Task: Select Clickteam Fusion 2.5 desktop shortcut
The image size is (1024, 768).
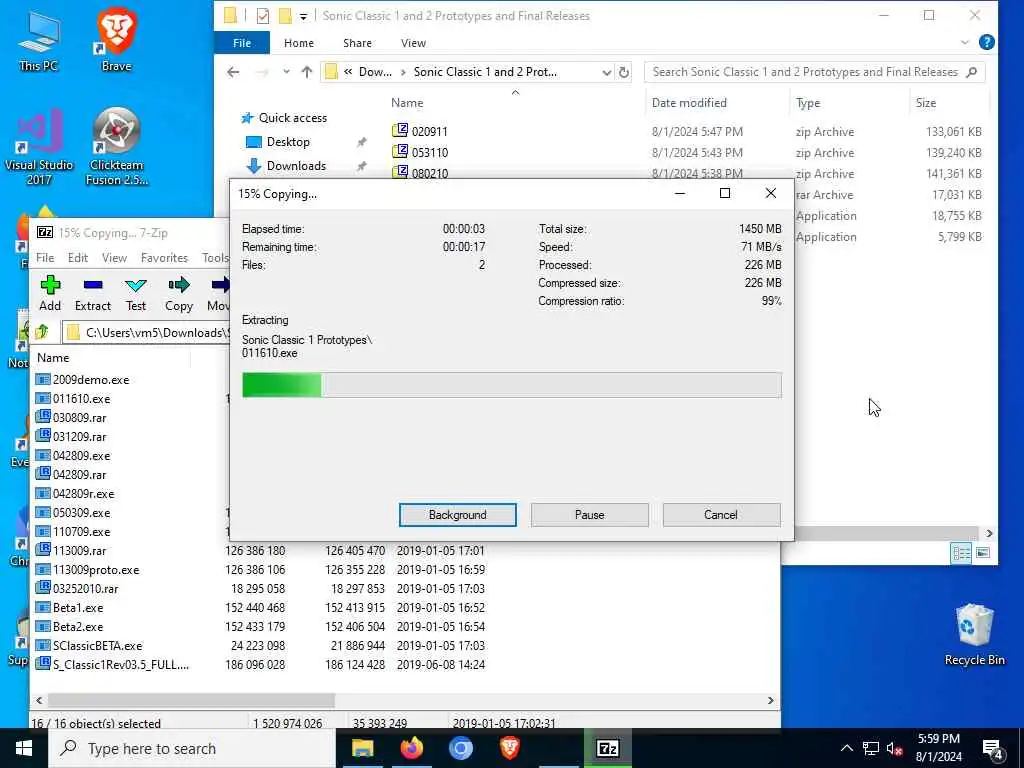Action: [116, 147]
